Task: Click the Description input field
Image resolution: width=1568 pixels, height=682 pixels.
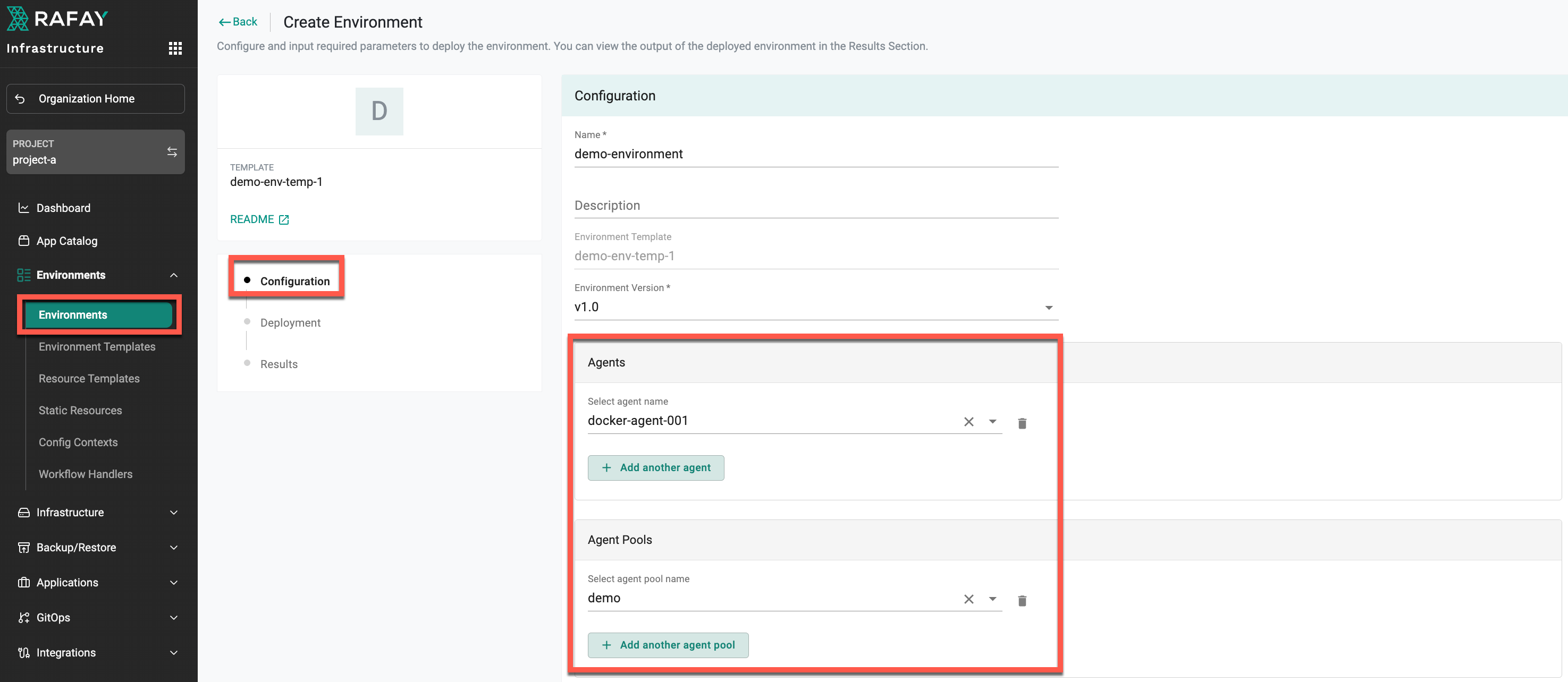Action: coord(816,206)
